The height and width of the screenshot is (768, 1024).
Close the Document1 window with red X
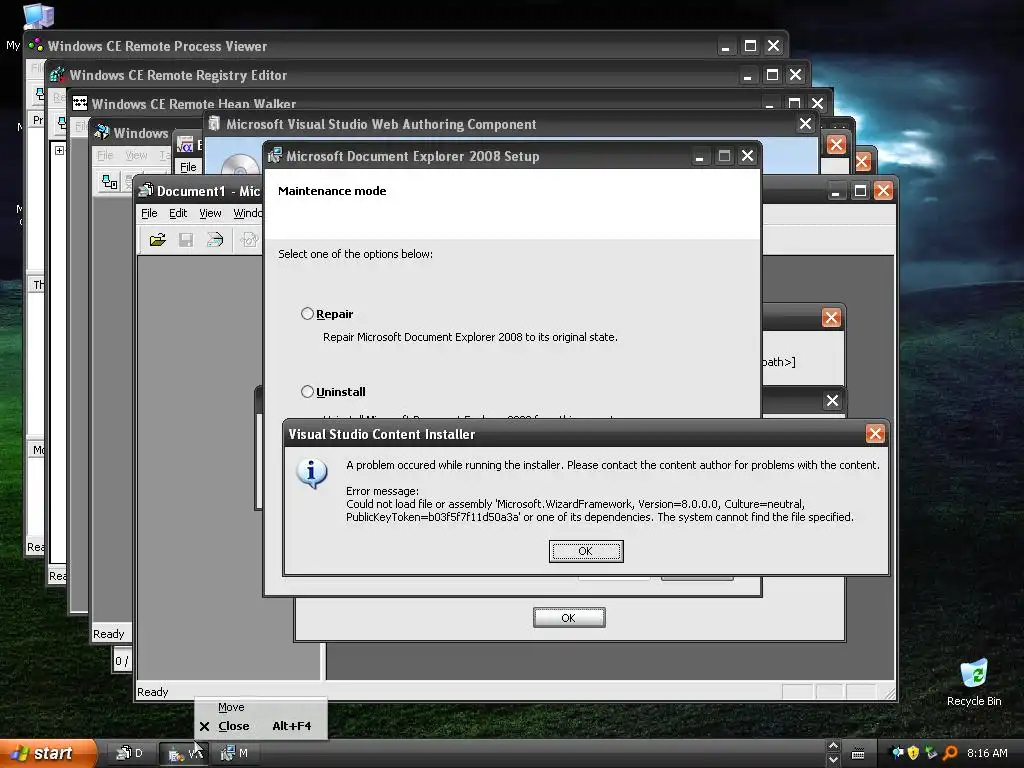click(883, 191)
